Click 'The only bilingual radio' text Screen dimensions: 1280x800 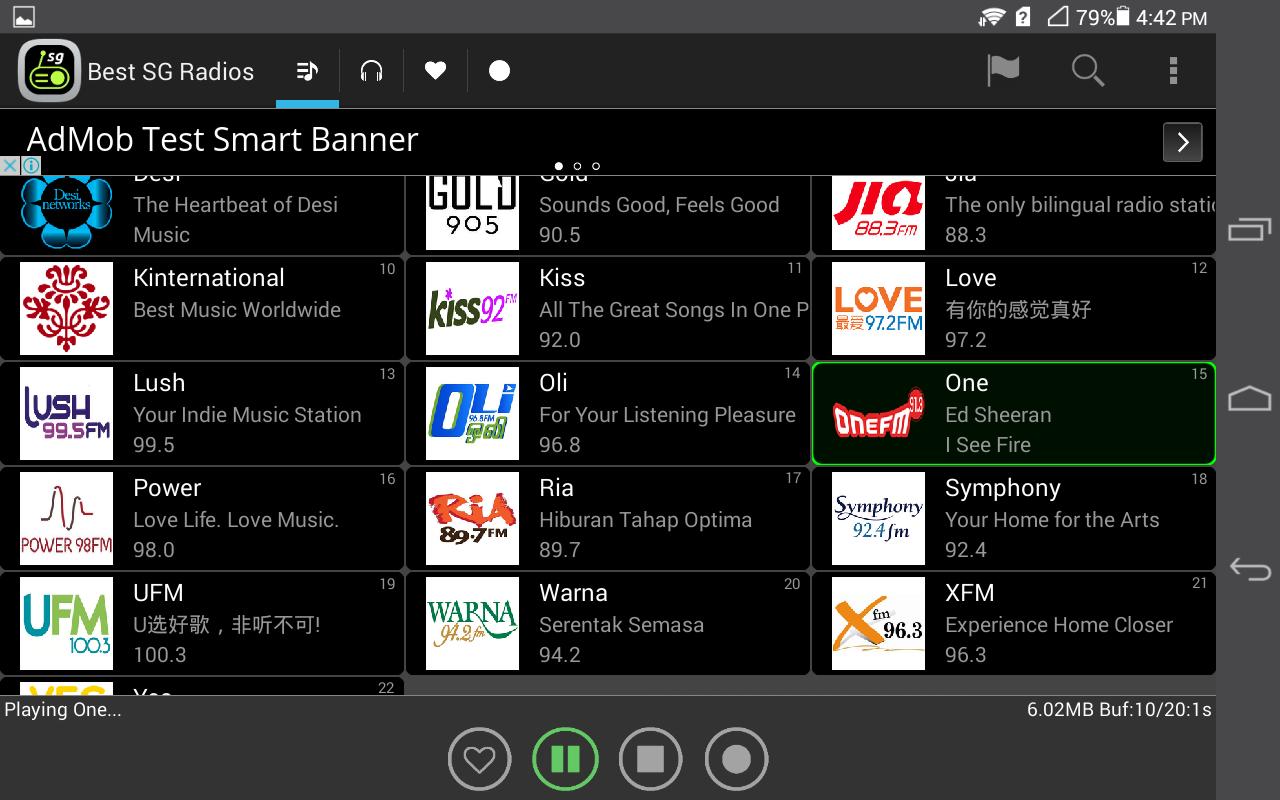click(1080, 205)
